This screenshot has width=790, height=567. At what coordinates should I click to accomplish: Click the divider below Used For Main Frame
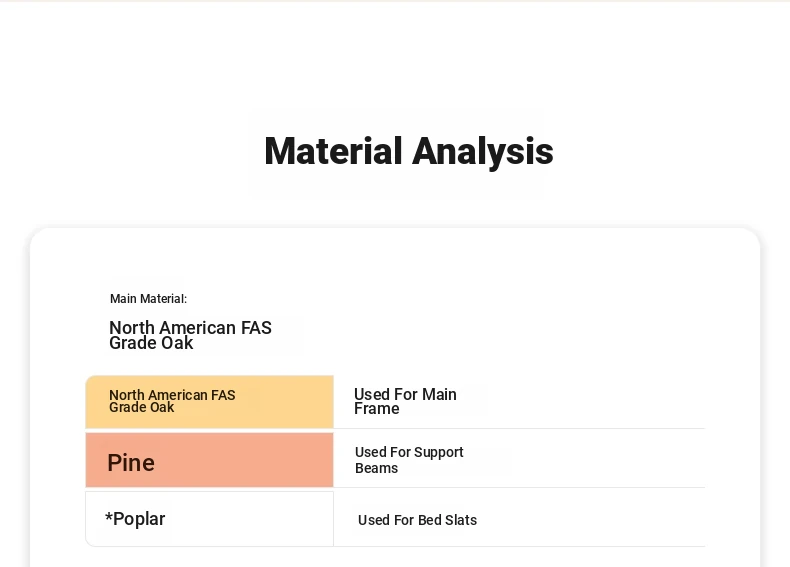pyautogui.click(x=519, y=429)
